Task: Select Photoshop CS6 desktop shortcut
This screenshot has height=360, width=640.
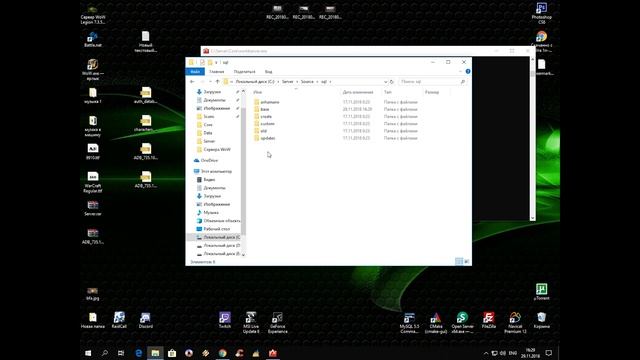Action: point(542,13)
